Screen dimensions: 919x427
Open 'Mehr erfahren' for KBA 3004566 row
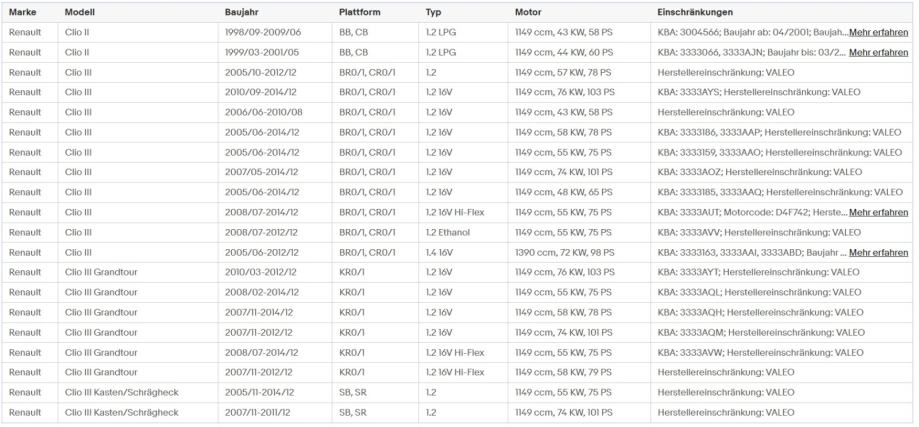pos(878,32)
